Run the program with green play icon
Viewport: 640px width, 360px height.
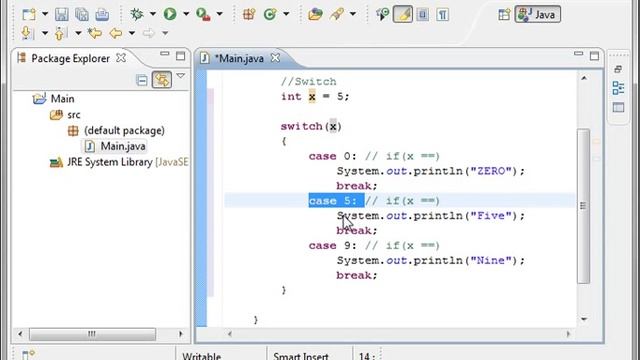(x=170, y=14)
